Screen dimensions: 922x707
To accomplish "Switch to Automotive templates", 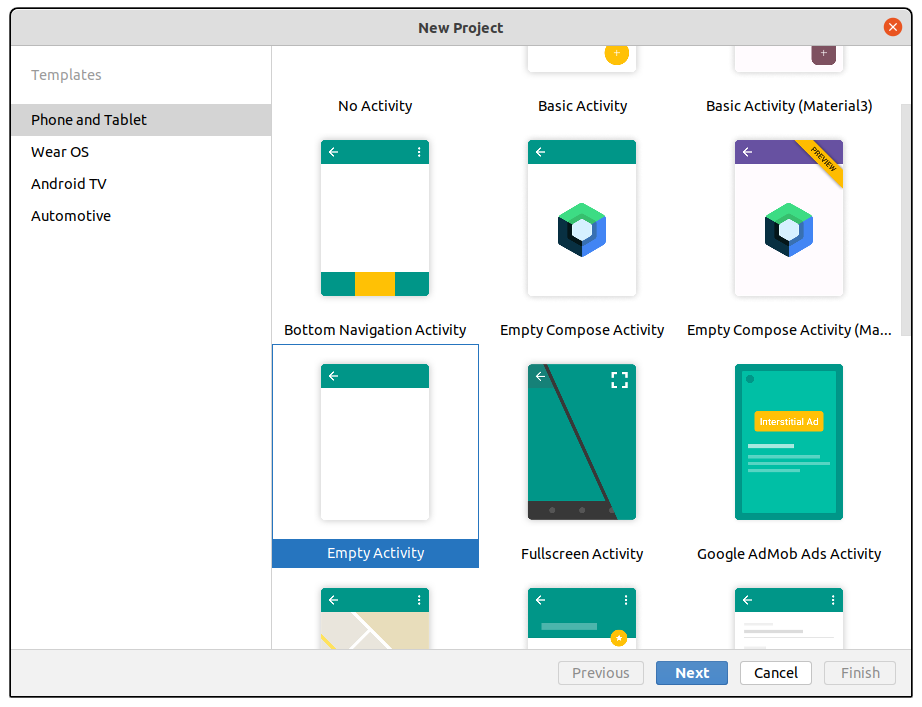I will pos(141,216).
